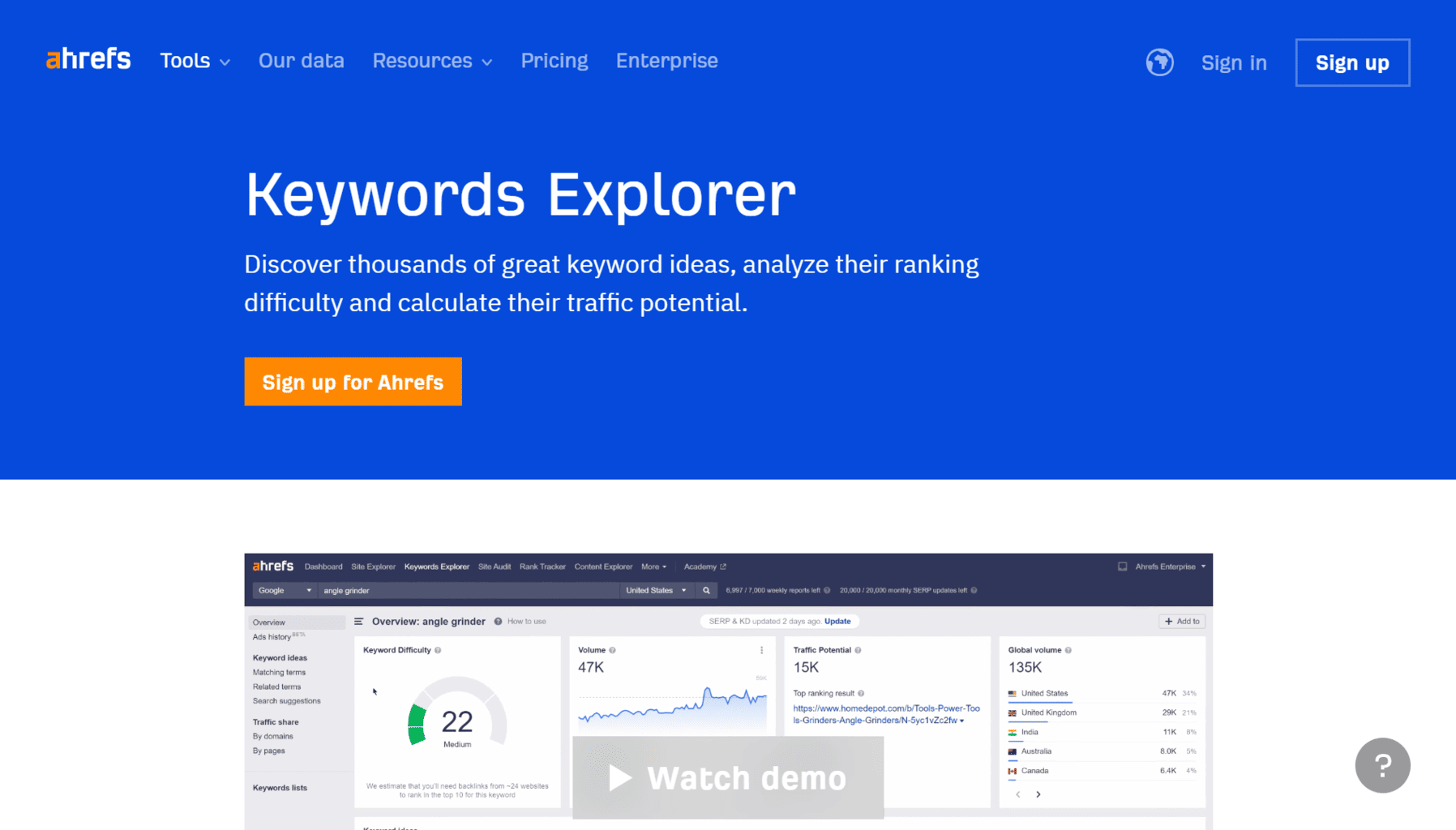Select Search suggestions in the sidebar

click(286, 701)
